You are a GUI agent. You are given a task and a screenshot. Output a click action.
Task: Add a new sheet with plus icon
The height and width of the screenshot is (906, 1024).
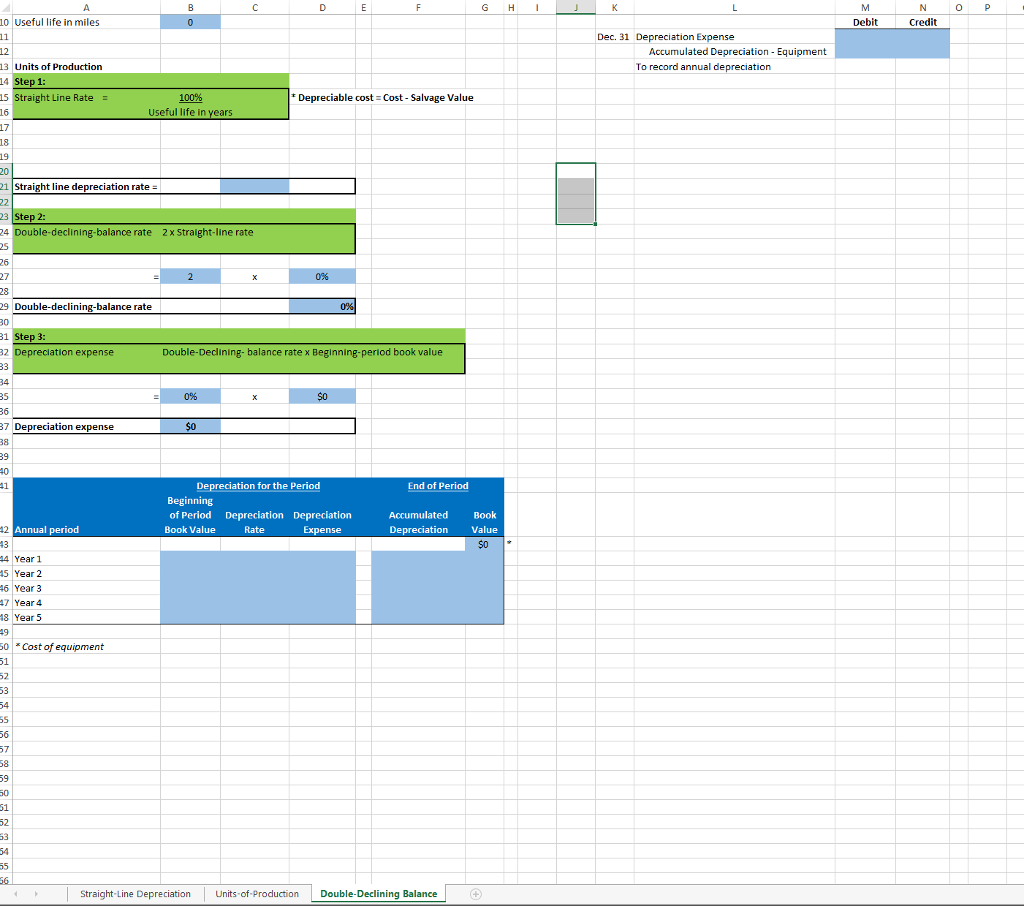coord(476,894)
